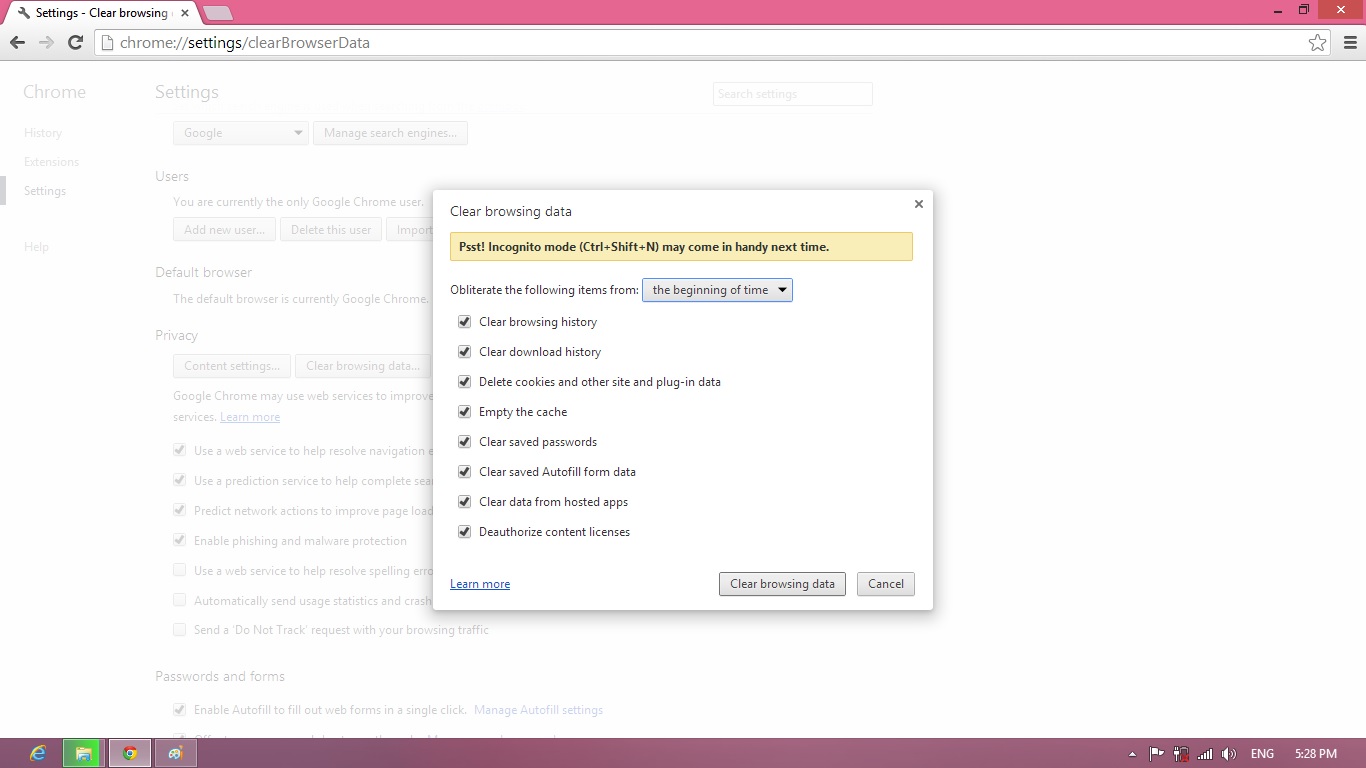Toggle the Empty the cache checkbox
Image resolution: width=1366 pixels, height=768 pixels.
pos(464,412)
